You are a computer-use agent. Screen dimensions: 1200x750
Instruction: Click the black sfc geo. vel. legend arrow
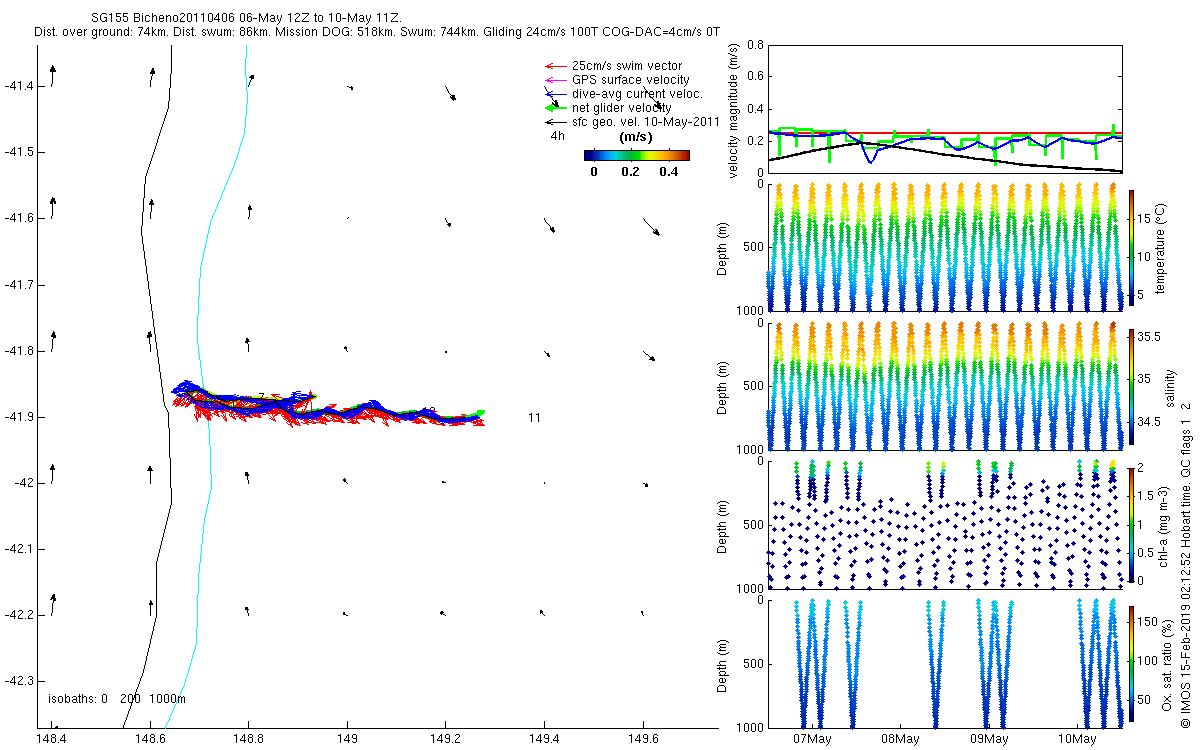pyautogui.click(x=554, y=121)
